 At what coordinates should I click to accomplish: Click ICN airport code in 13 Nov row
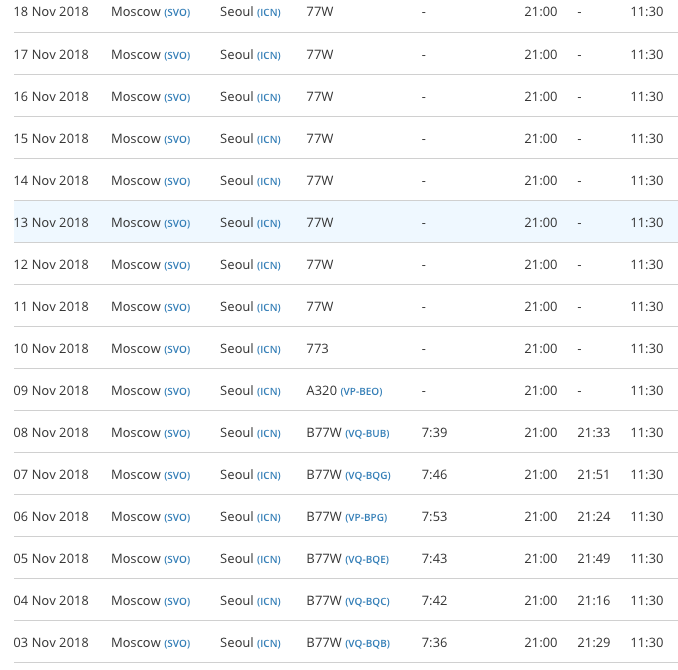coord(269,224)
